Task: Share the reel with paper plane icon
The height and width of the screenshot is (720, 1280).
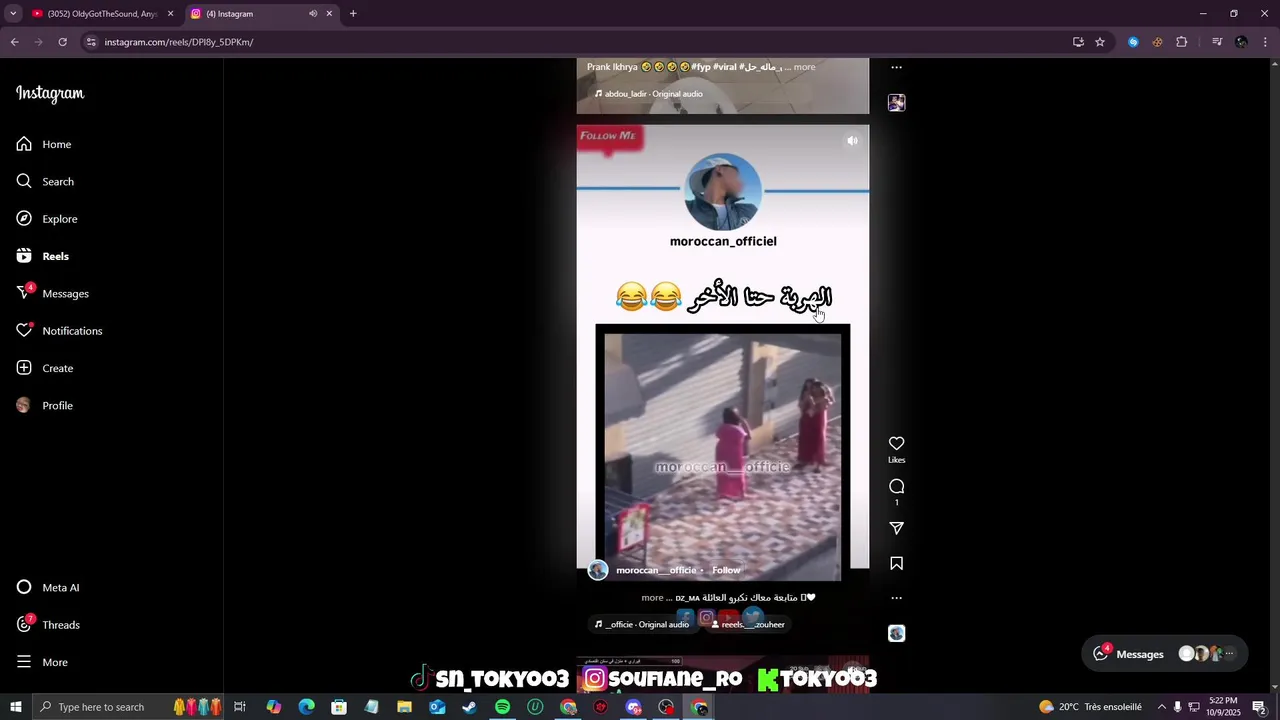Action: pyautogui.click(x=897, y=528)
